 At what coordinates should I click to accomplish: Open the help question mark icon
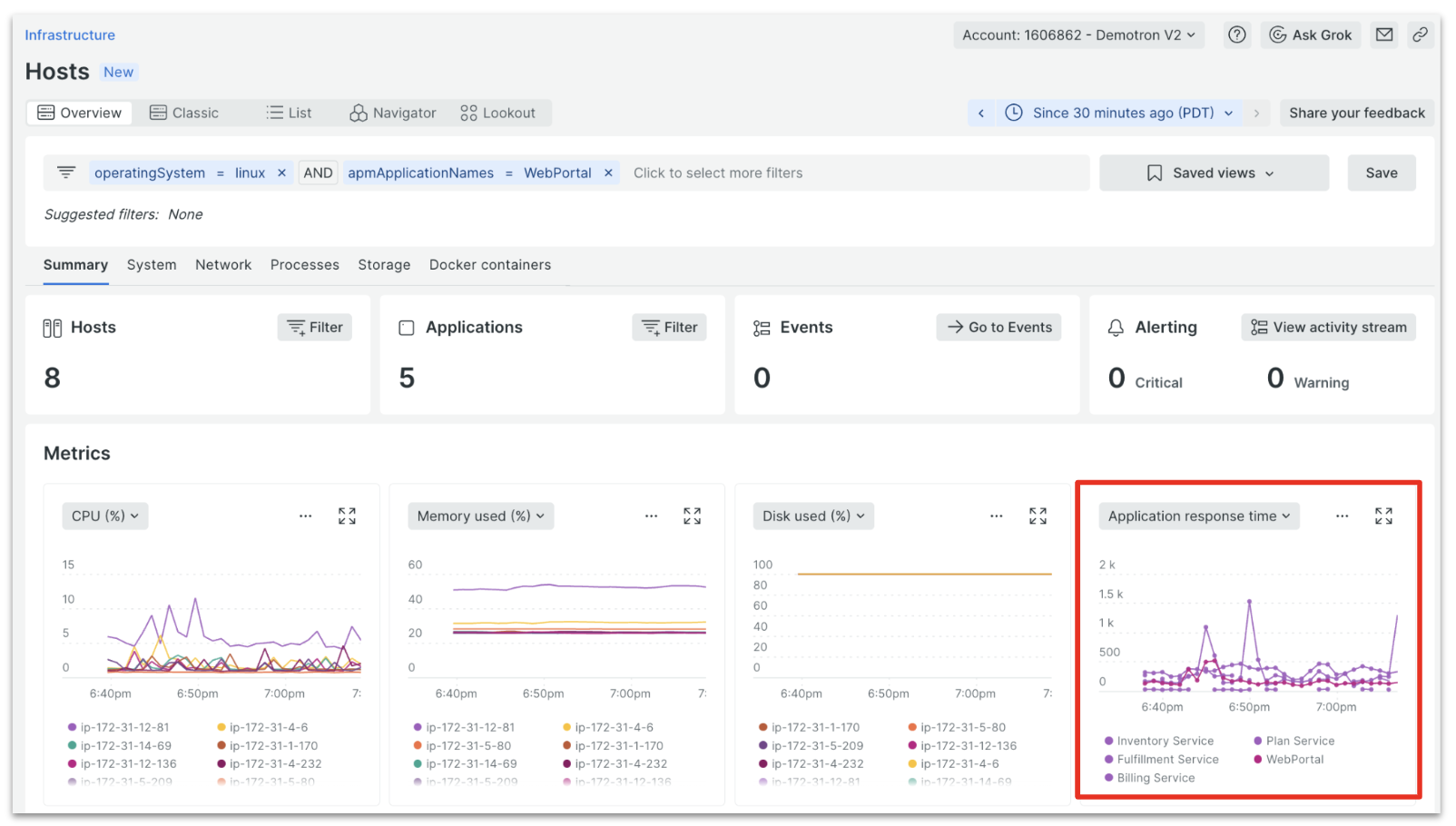coord(1236,35)
